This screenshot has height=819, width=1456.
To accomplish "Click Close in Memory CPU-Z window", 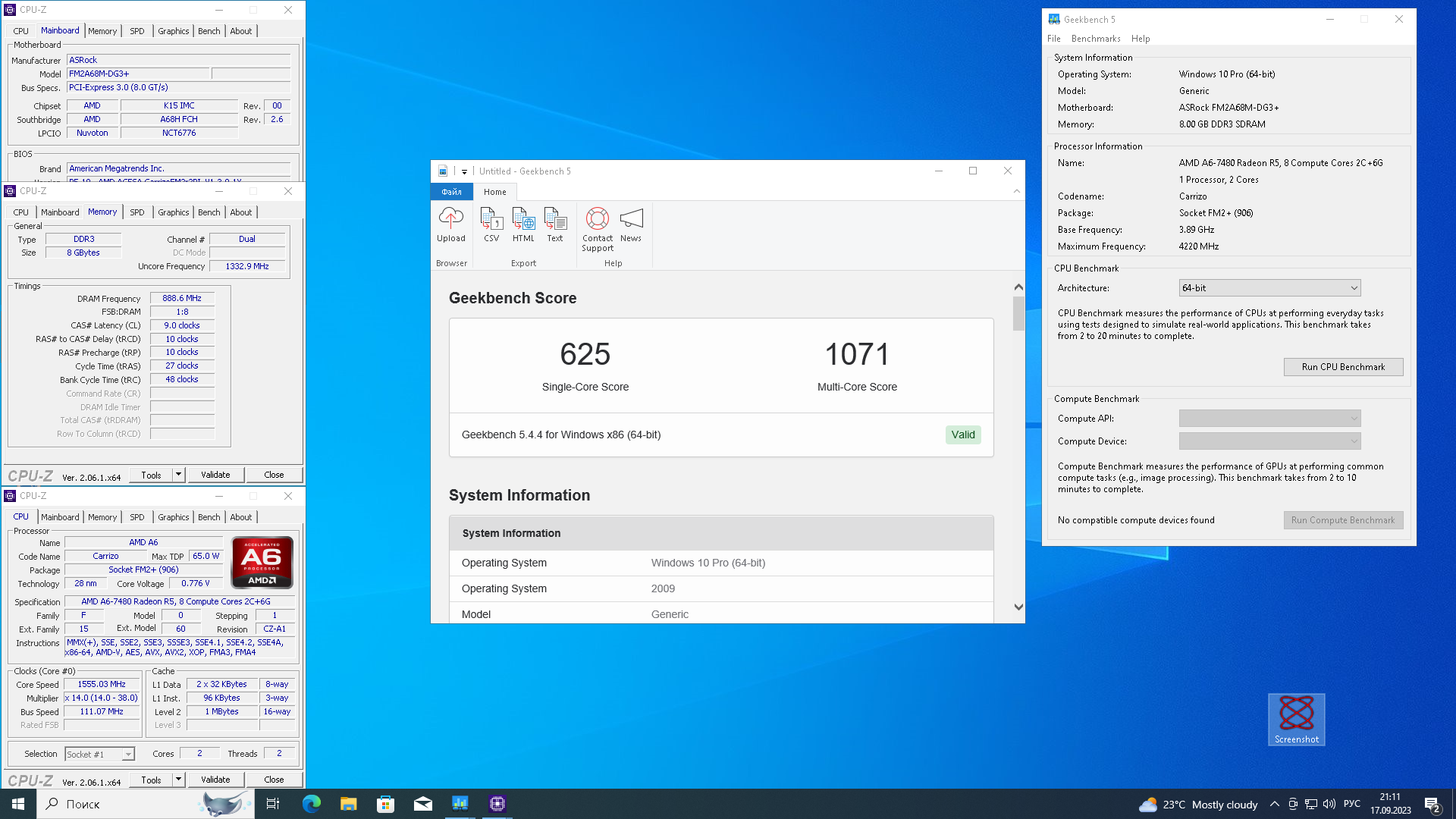I will coord(274,475).
